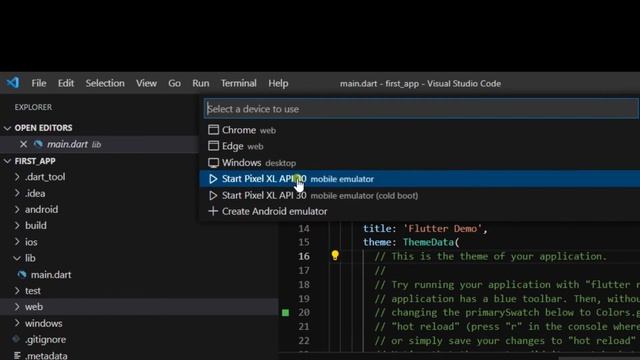Click the Chrome browser window icon
The image size is (640, 360).
[213, 130]
